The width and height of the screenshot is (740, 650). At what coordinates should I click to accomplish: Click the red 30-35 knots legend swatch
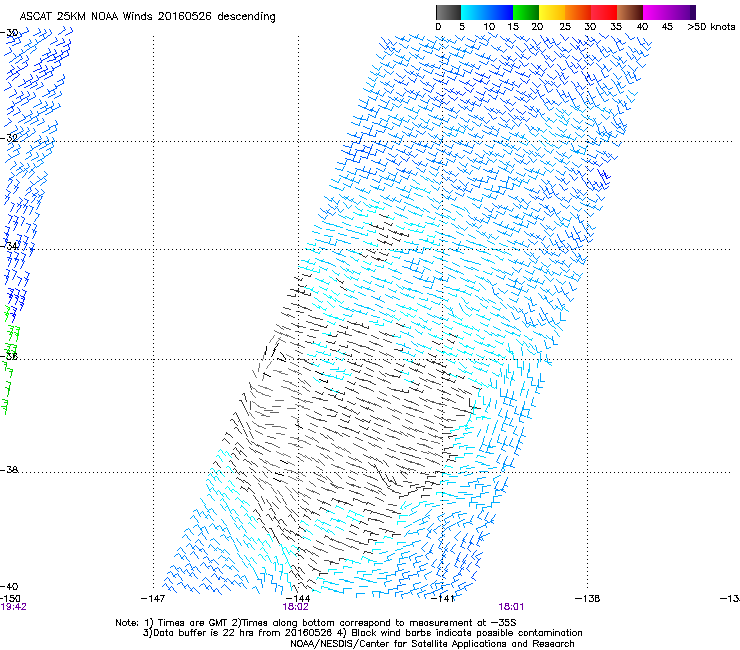(604, 12)
